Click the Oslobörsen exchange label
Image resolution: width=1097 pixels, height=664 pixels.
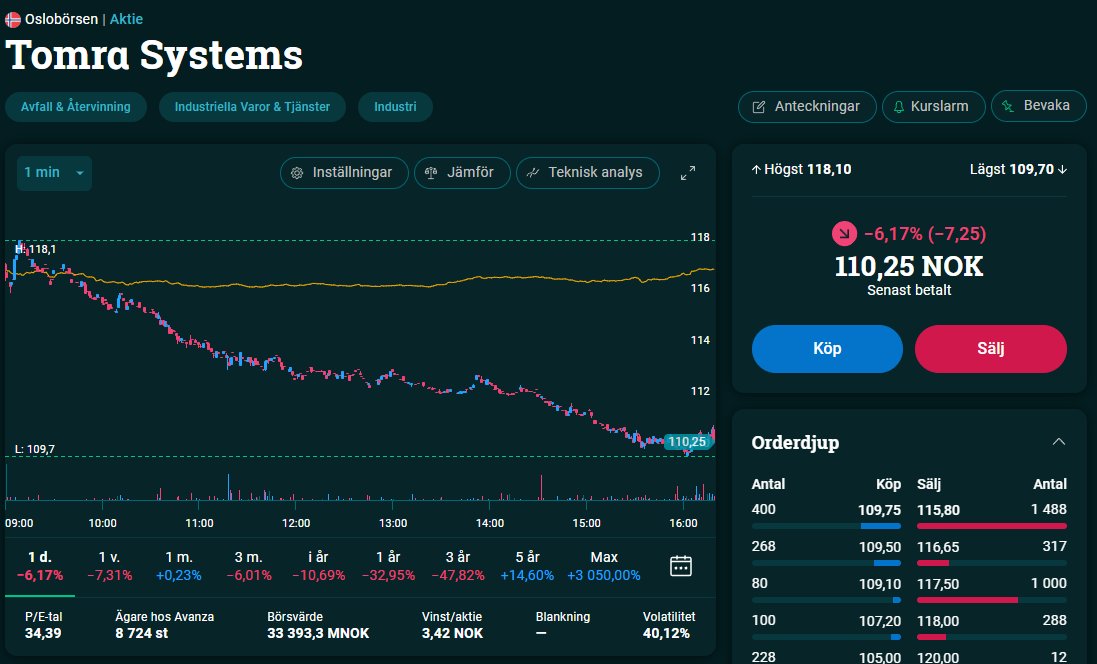pos(62,20)
